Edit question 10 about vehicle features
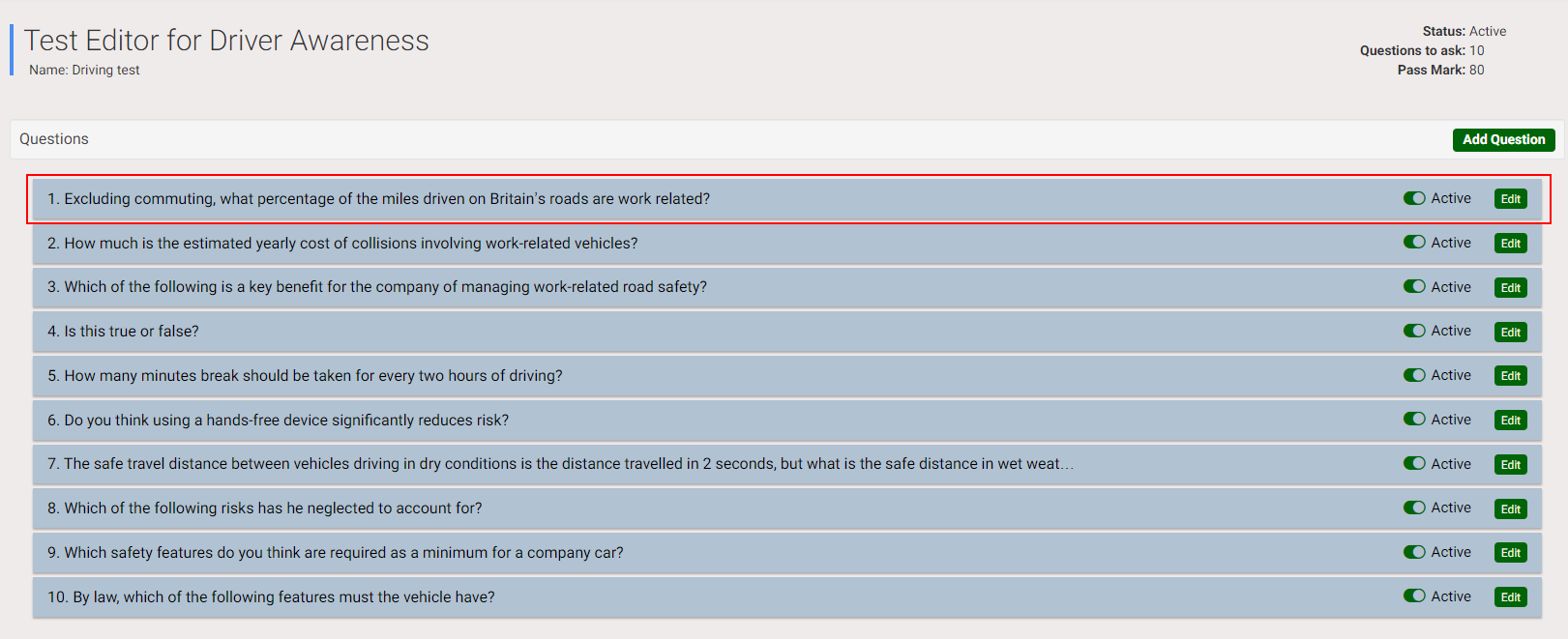The width and height of the screenshot is (1568, 639). click(x=1510, y=597)
